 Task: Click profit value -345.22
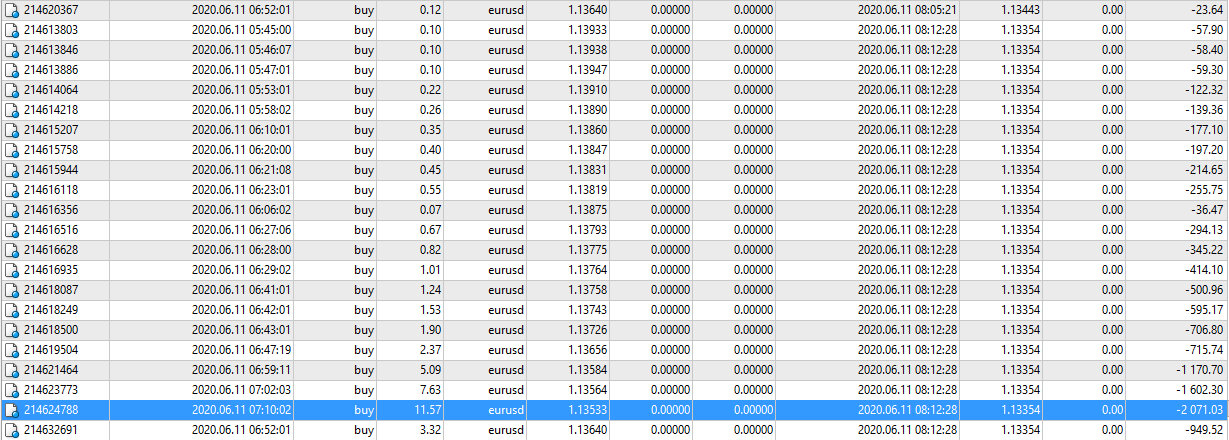tap(1205, 250)
